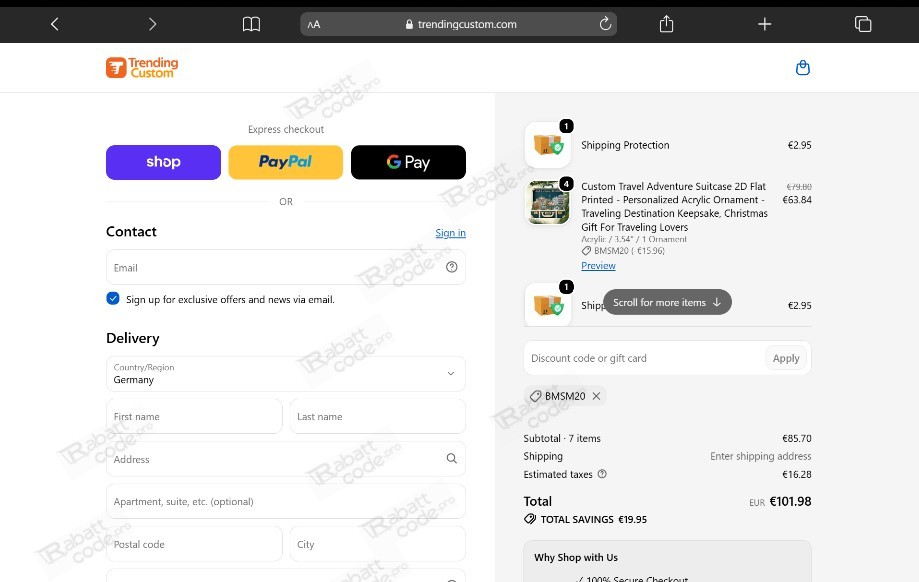Follow the Sign in link
Viewport: 919px width, 582px height.
[x=450, y=233]
